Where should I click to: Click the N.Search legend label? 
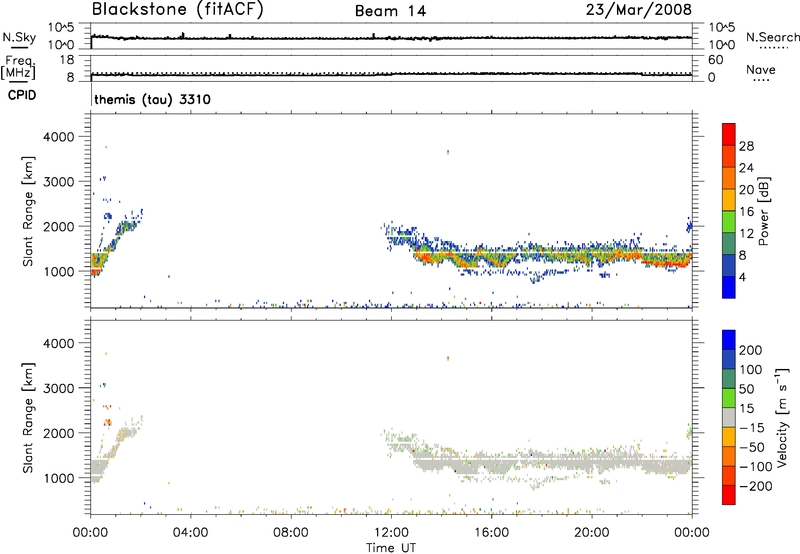pos(772,37)
